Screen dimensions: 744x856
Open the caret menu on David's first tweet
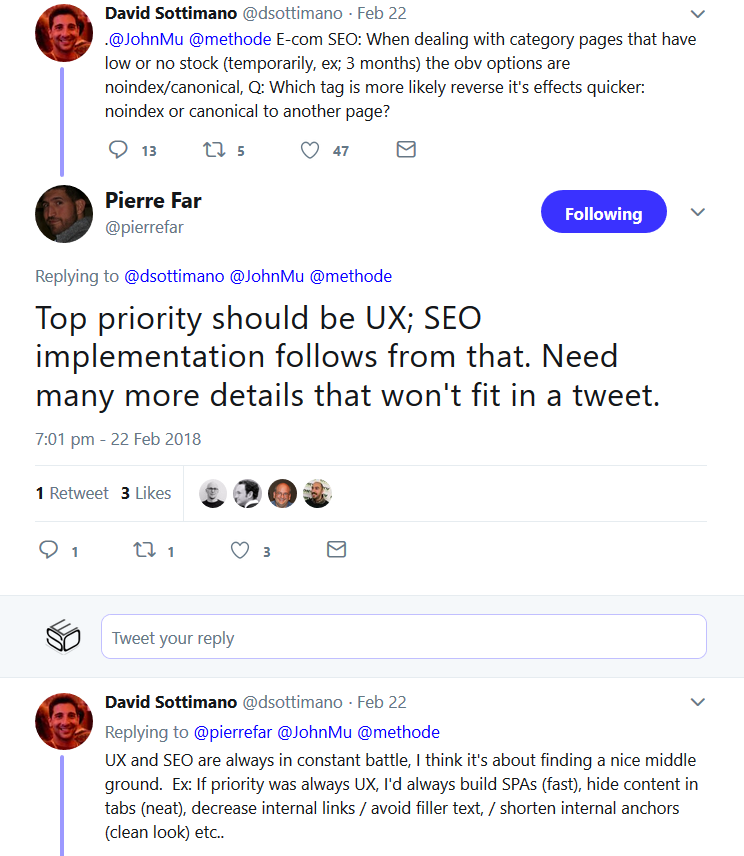pos(697,14)
